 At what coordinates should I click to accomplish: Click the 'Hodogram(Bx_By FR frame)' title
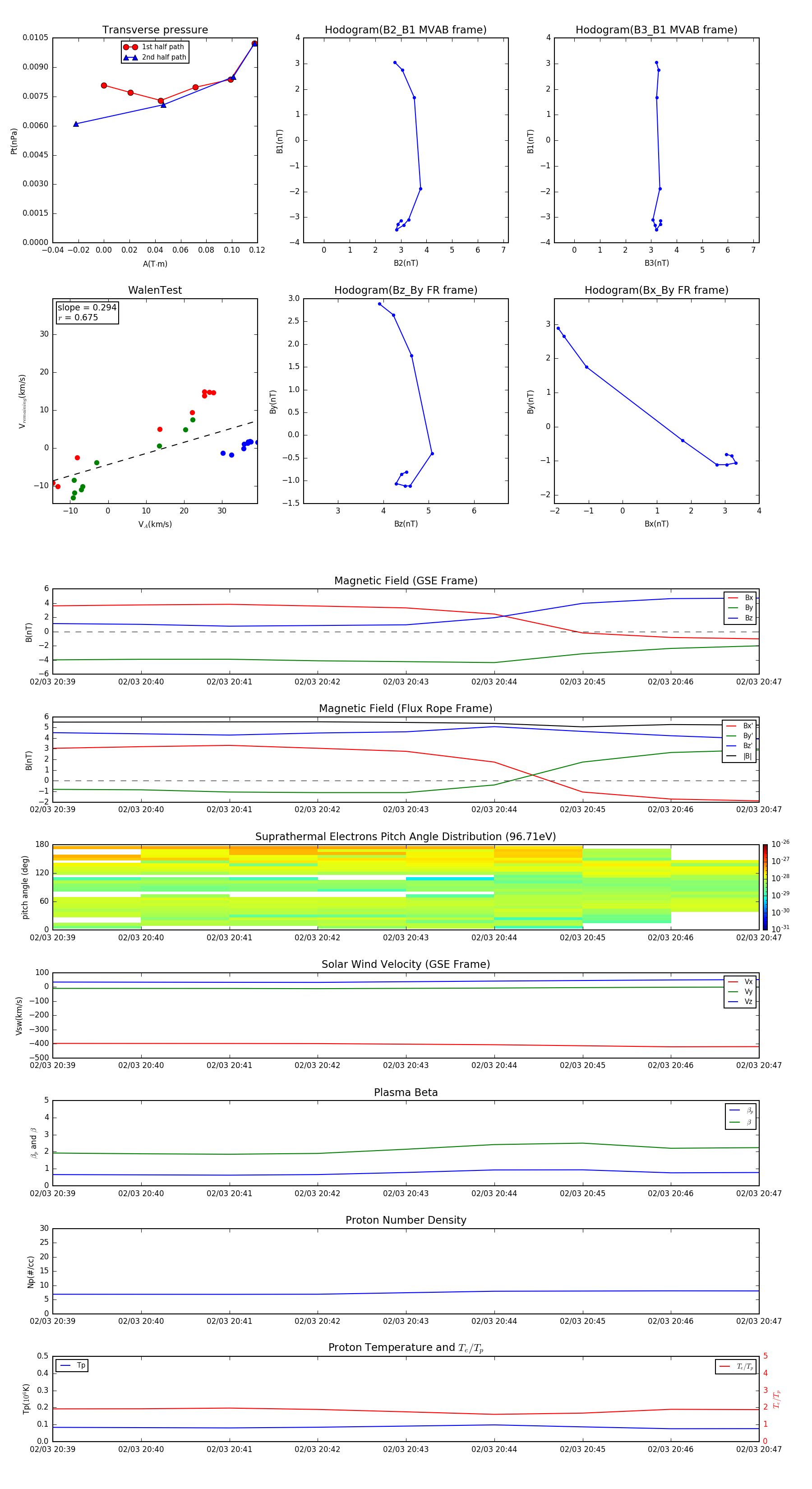pyautogui.click(x=656, y=290)
